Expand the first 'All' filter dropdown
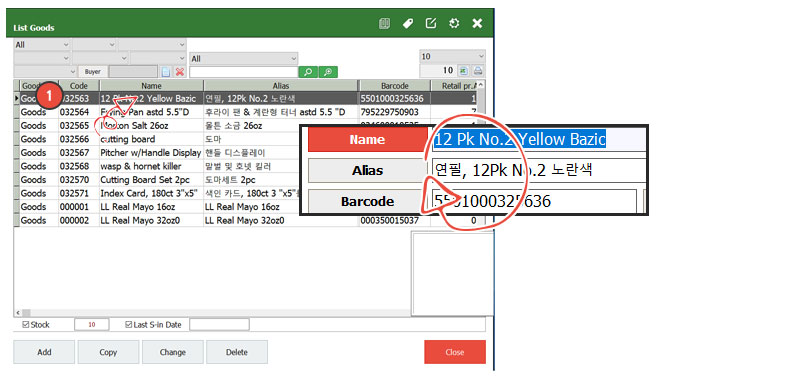This screenshot has width=805, height=377. (42, 45)
